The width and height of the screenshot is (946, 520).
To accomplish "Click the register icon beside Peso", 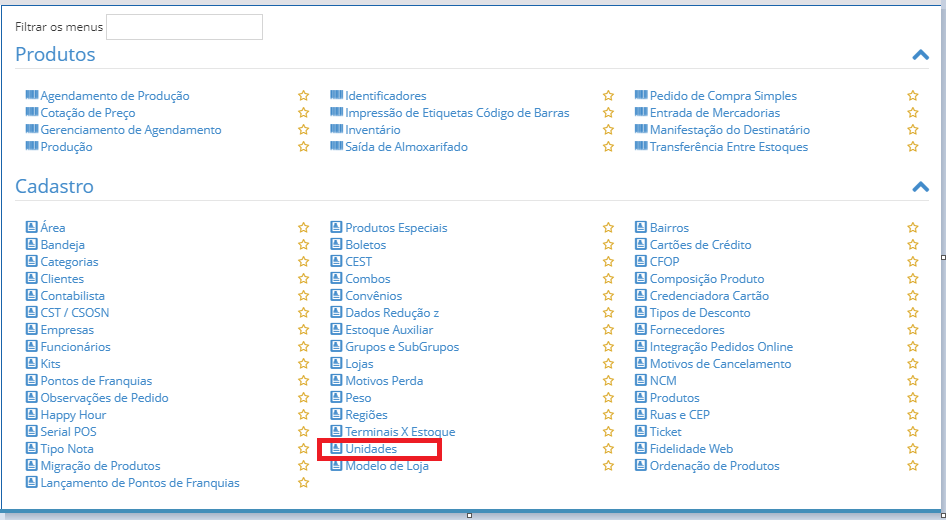I will [337, 397].
